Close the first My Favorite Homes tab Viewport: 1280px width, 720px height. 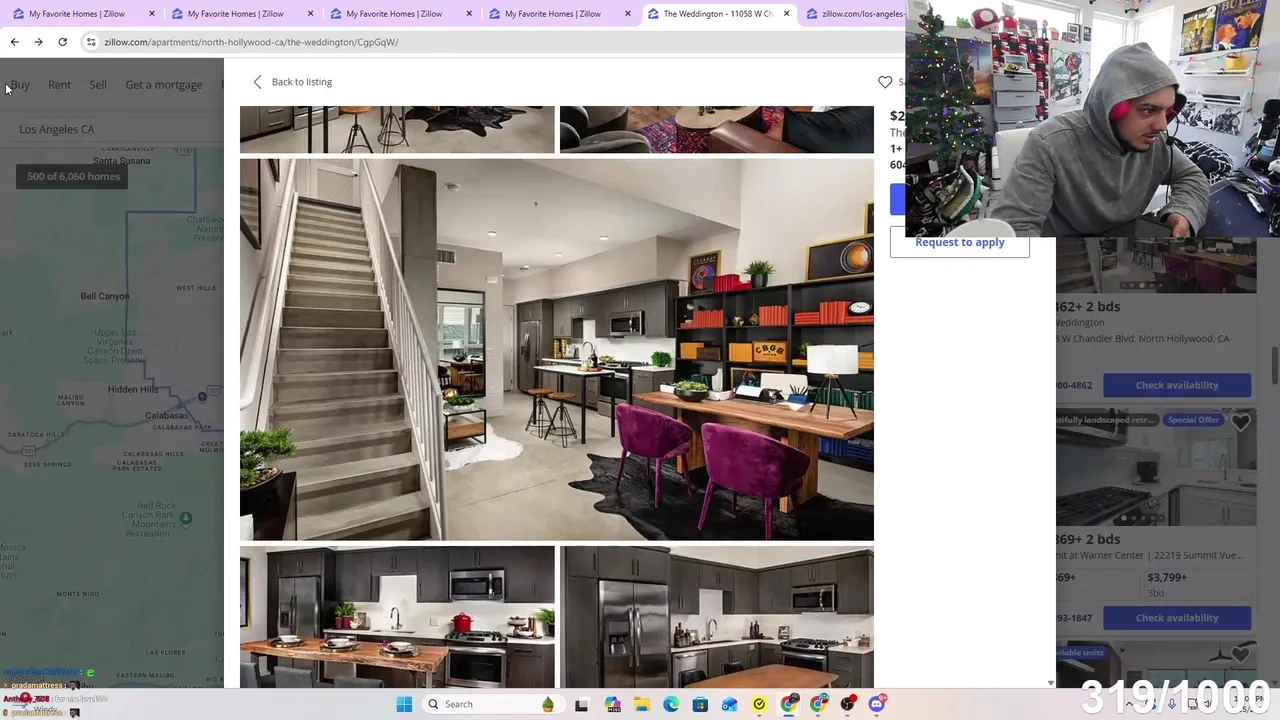pos(152,14)
